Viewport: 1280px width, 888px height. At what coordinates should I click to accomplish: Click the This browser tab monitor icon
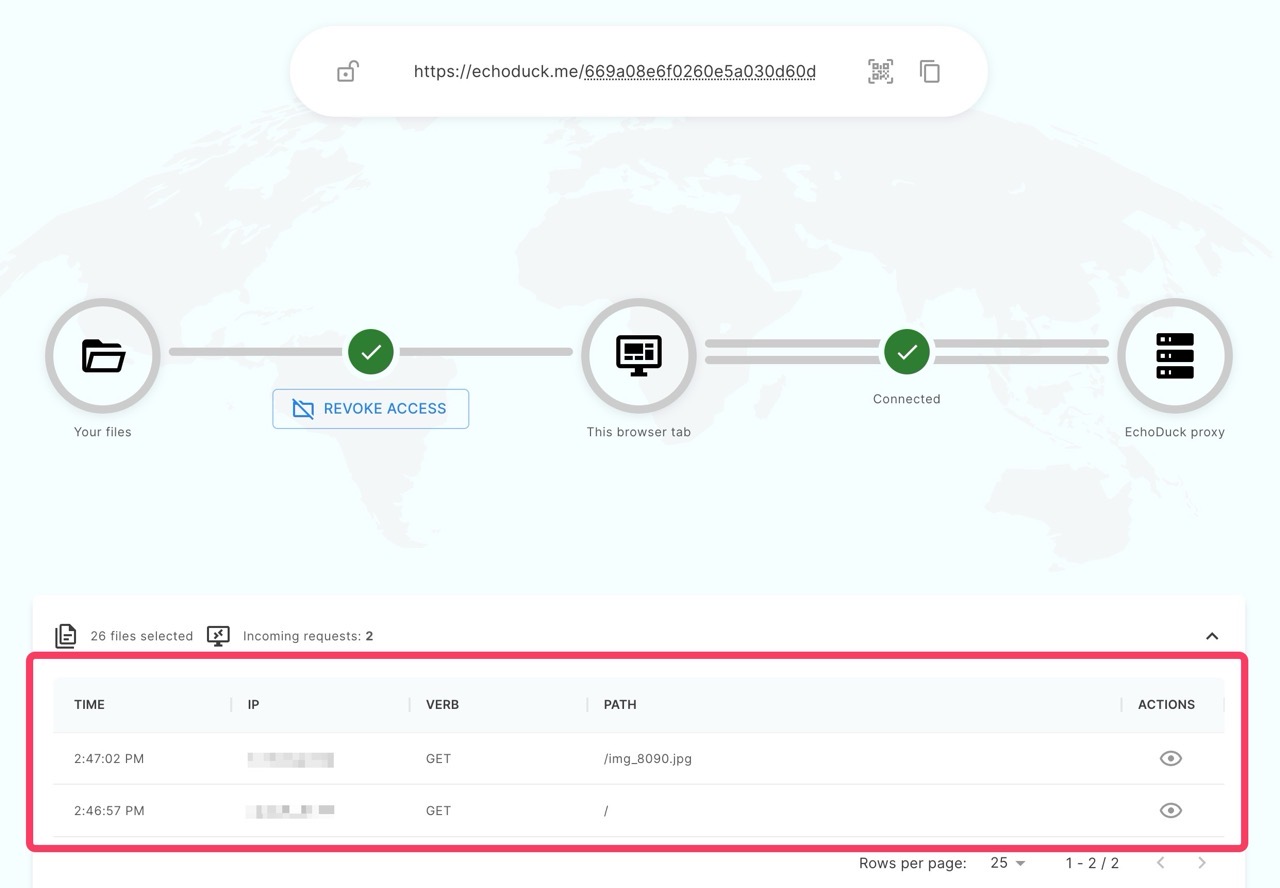pos(639,355)
